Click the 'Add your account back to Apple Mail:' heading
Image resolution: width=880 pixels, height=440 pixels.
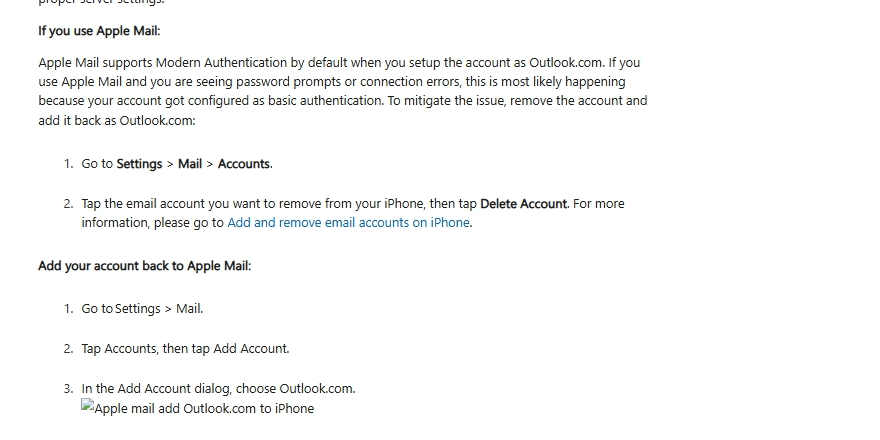[x=145, y=266]
